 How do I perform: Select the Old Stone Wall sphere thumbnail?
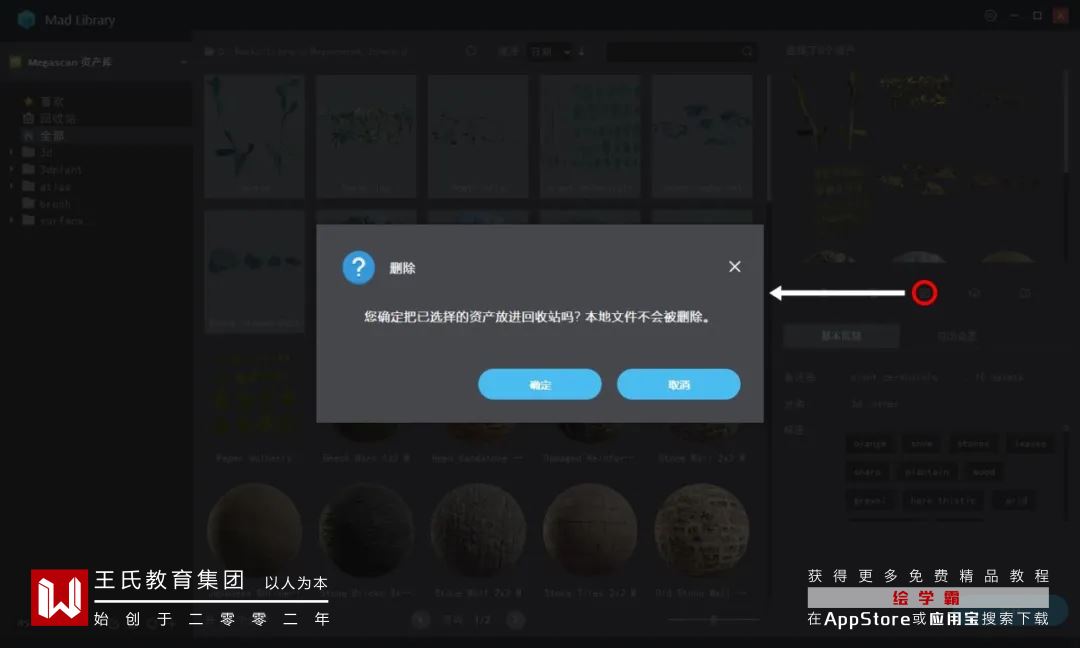pyautogui.click(x=702, y=530)
